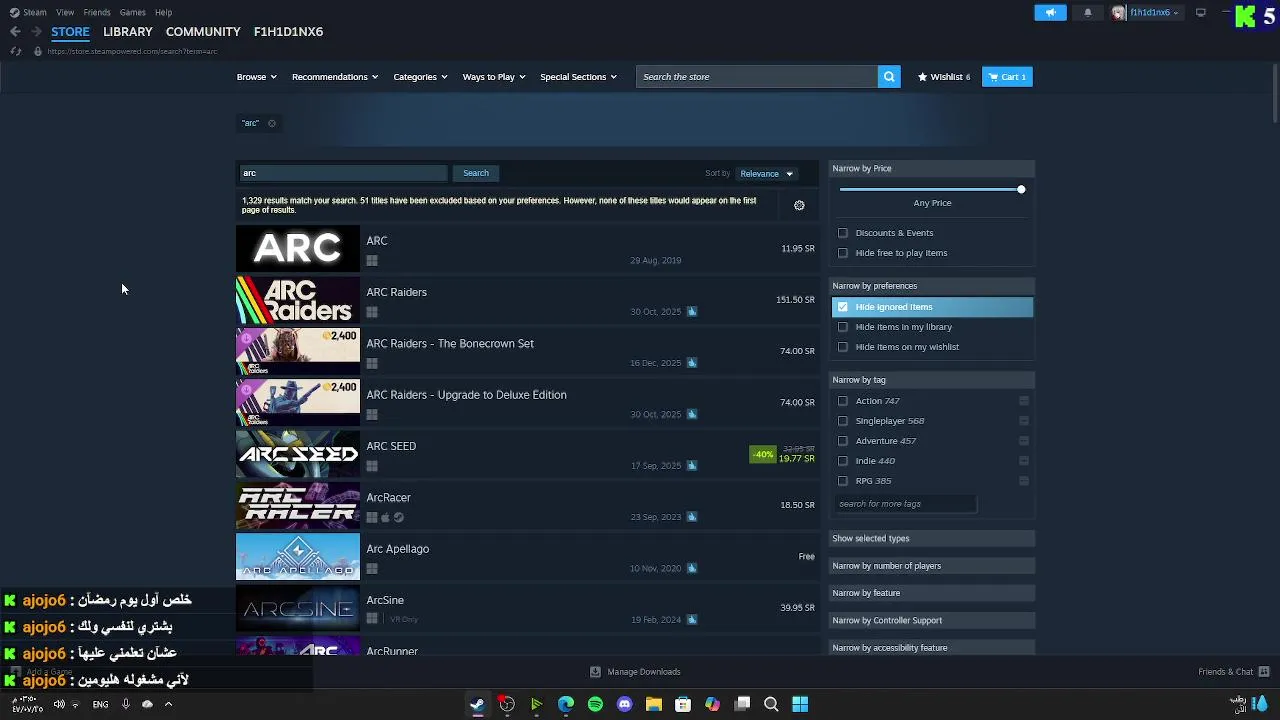Click Steam icon in the taskbar
The image size is (1280, 720).
477,704
